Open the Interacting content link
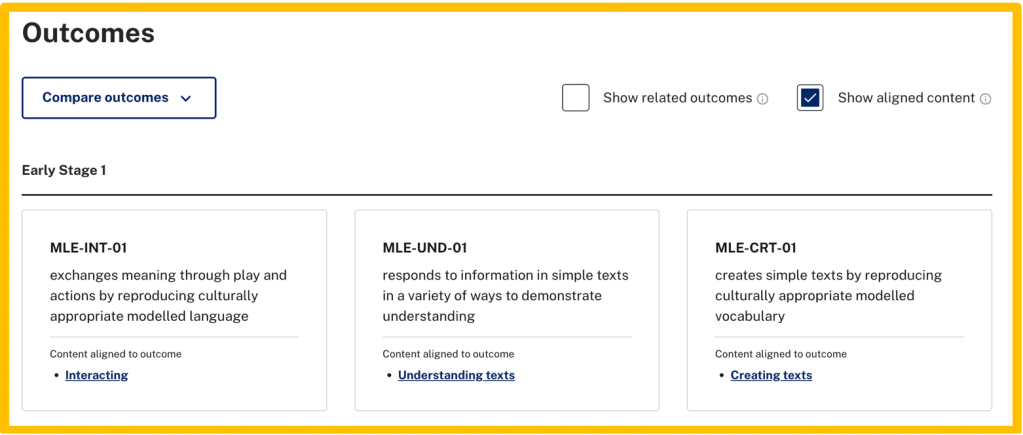1023x435 pixels. tap(96, 376)
